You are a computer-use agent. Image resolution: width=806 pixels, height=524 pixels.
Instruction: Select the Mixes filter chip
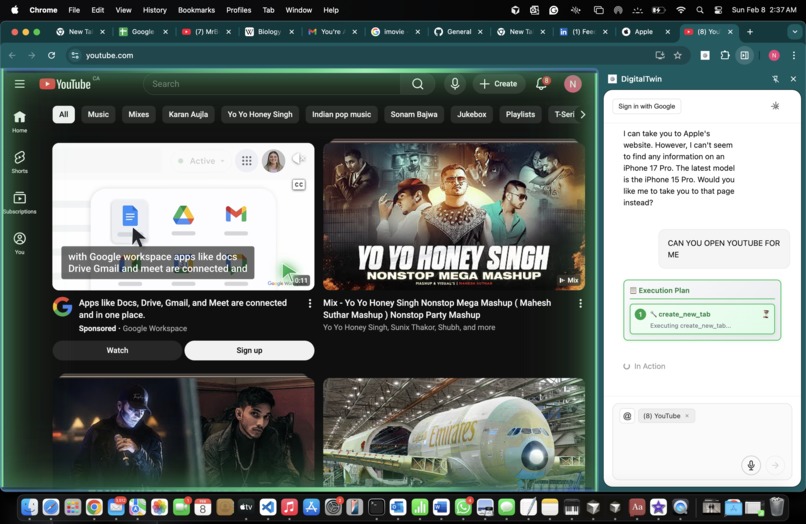(138, 114)
